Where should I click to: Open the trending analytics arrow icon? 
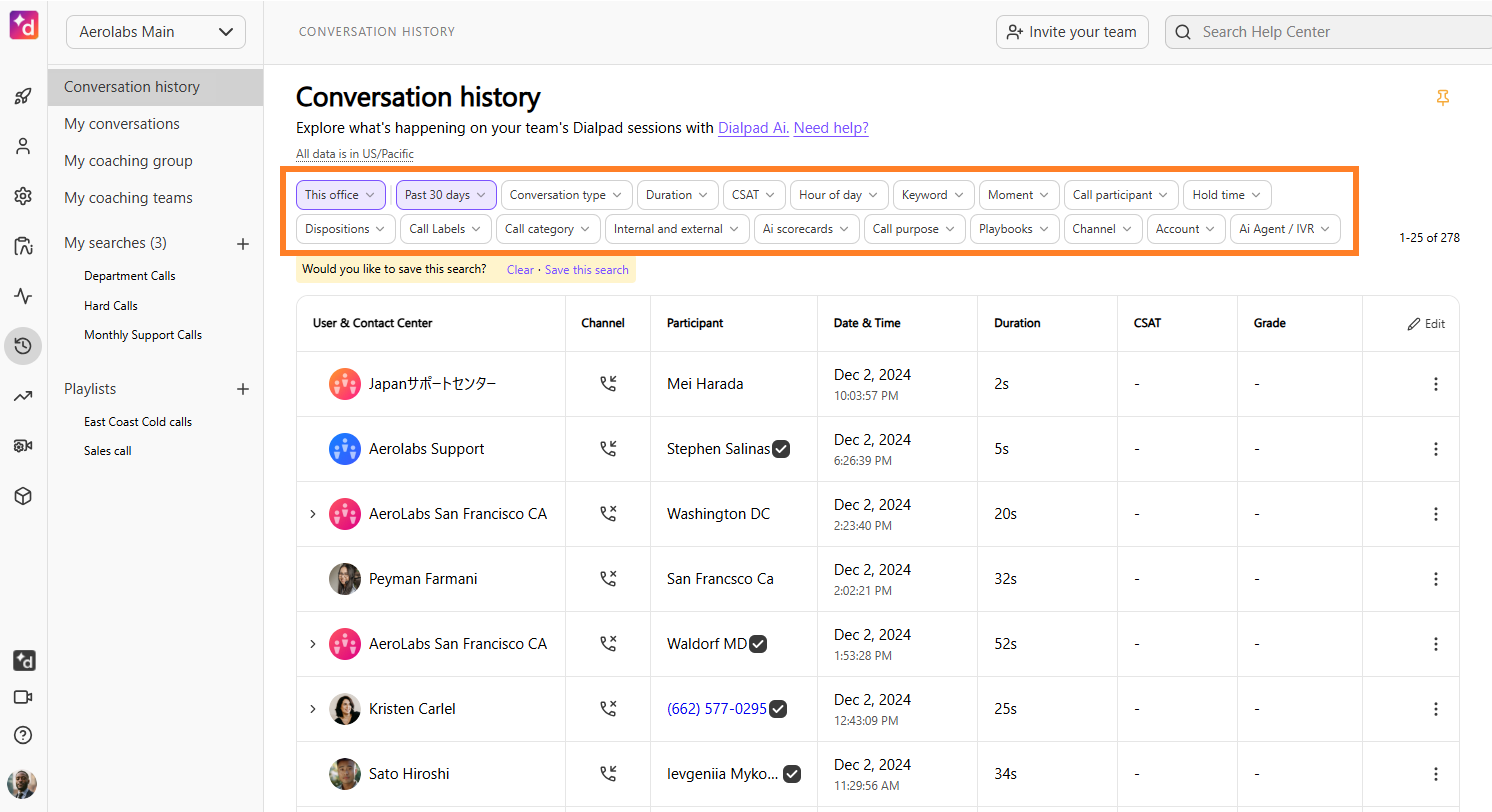23,396
